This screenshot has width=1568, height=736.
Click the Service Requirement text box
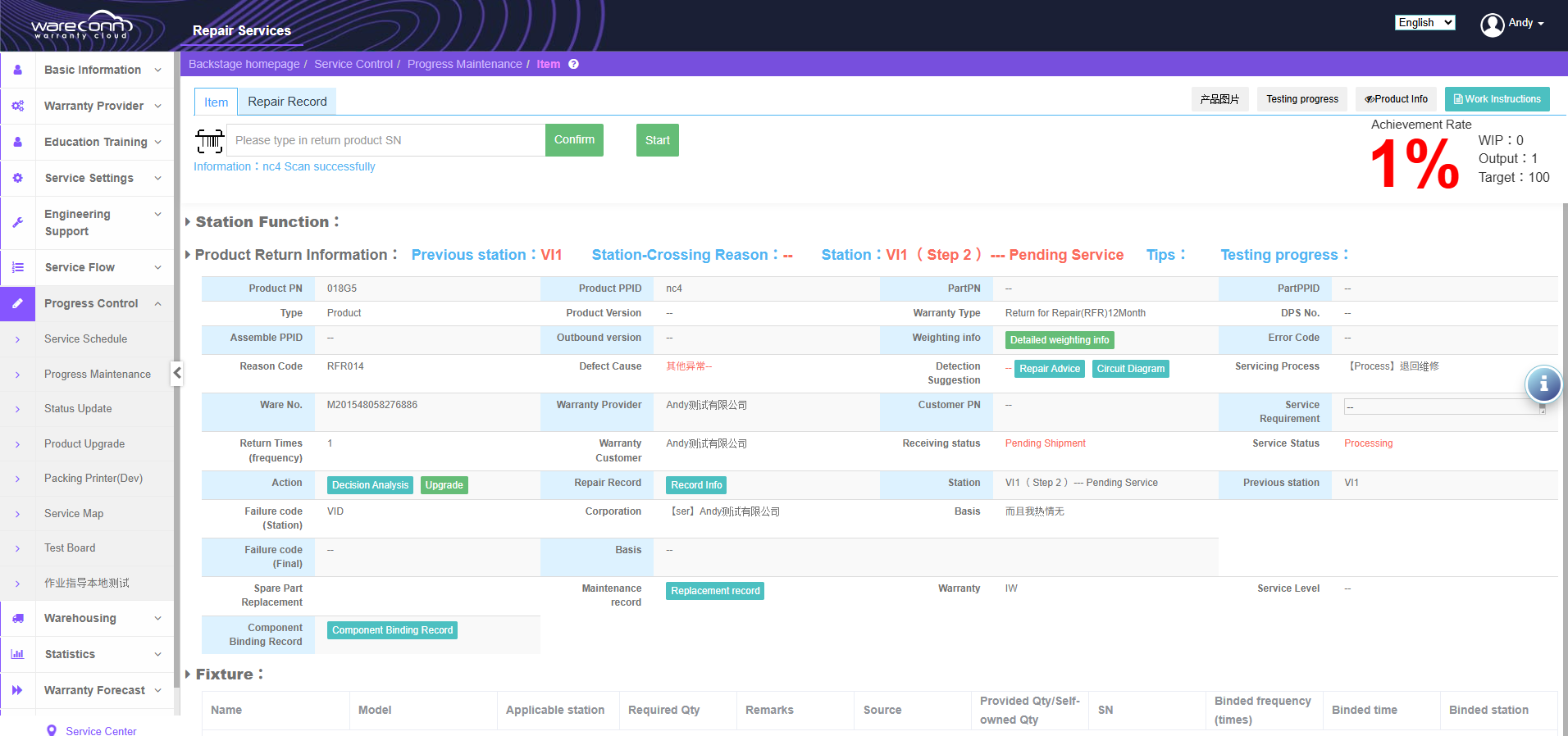[x=1444, y=407]
